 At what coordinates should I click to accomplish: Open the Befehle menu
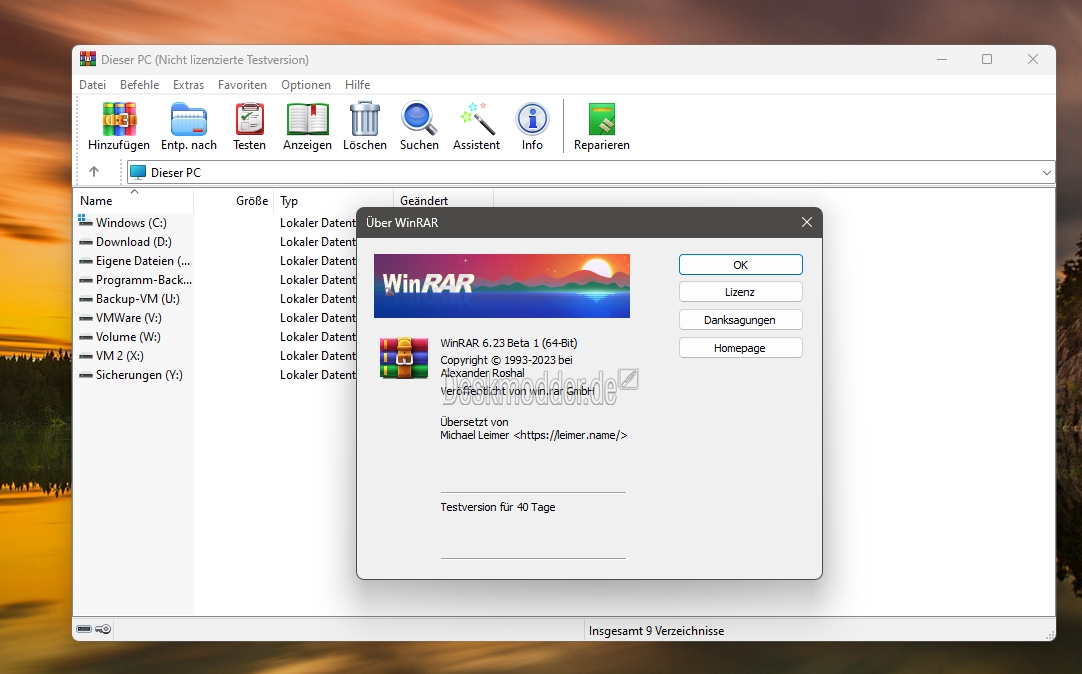pyautogui.click(x=139, y=85)
